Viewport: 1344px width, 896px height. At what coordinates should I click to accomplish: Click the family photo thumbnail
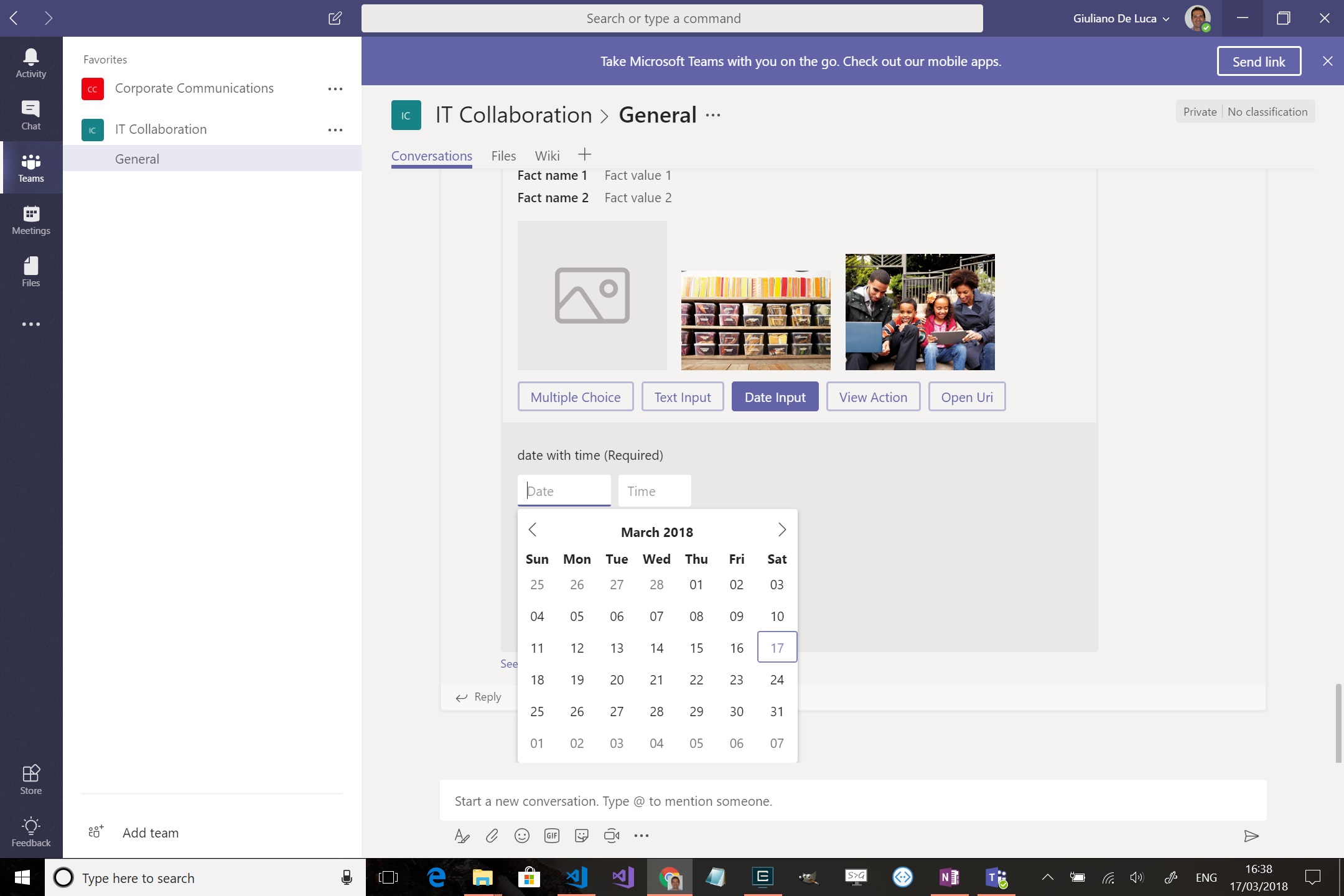pyautogui.click(x=918, y=311)
